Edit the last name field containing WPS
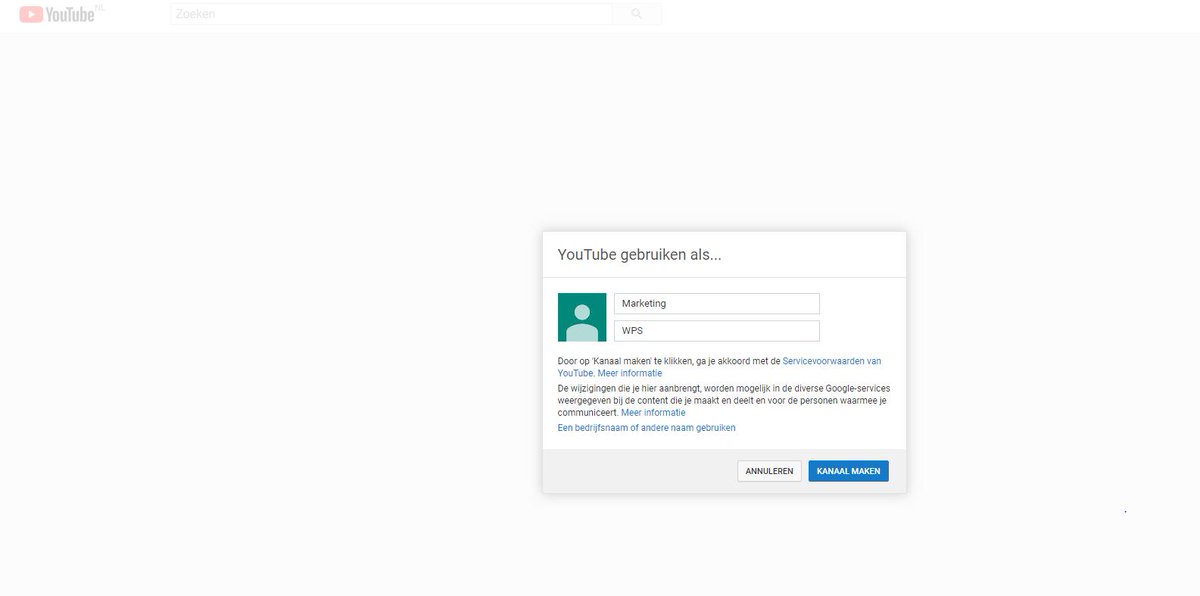 point(717,331)
